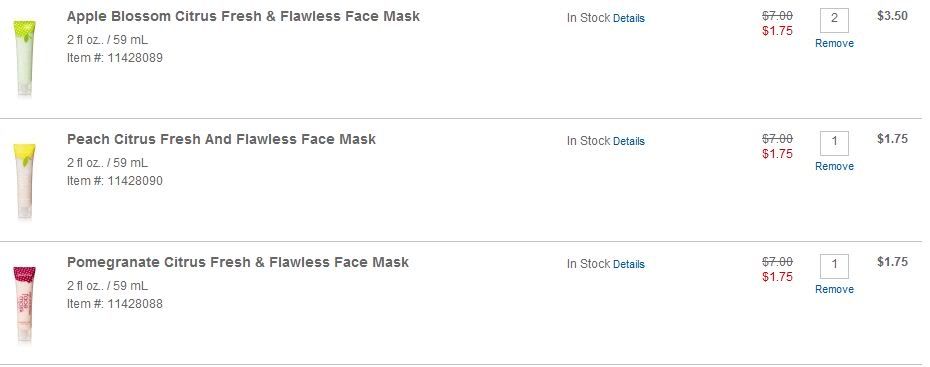Open Apple Blossom Citrus Fresh & Flawless title
Screen dimensions: 930x367
(x=243, y=17)
